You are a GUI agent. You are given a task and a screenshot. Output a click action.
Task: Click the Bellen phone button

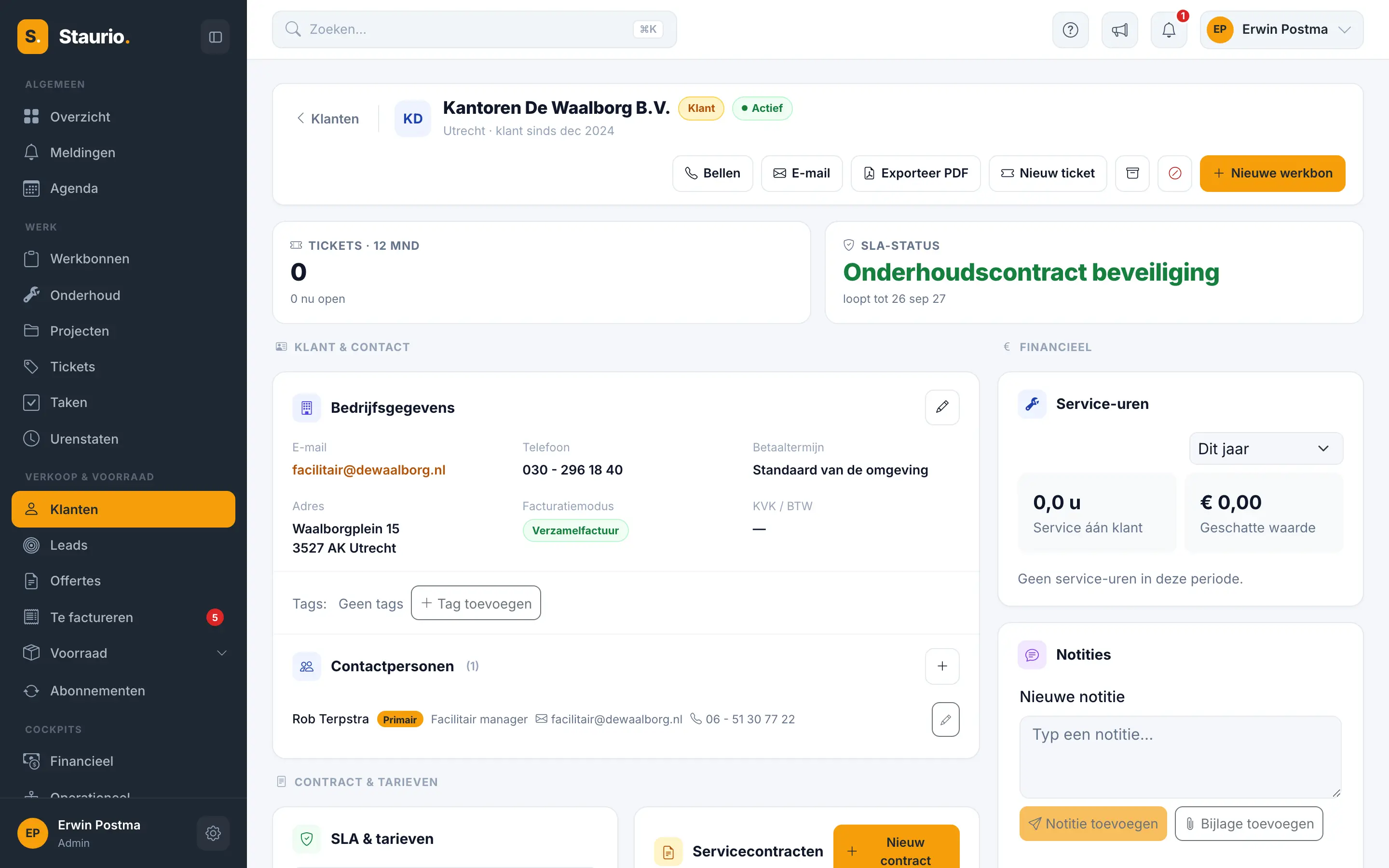(712, 174)
